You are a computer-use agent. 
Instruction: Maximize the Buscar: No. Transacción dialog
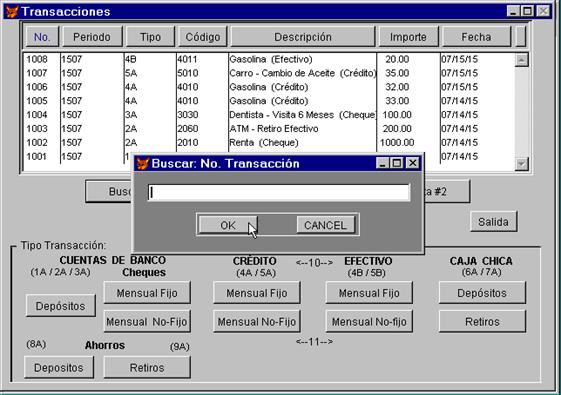[397, 163]
